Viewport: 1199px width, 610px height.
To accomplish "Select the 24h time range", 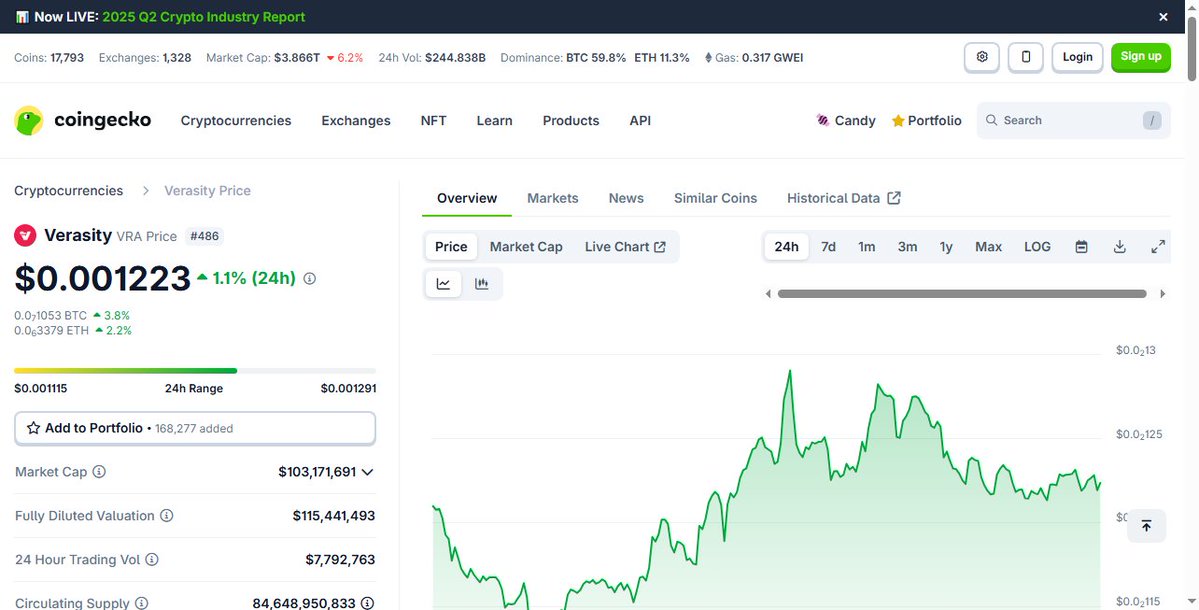I will pyautogui.click(x=786, y=246).
